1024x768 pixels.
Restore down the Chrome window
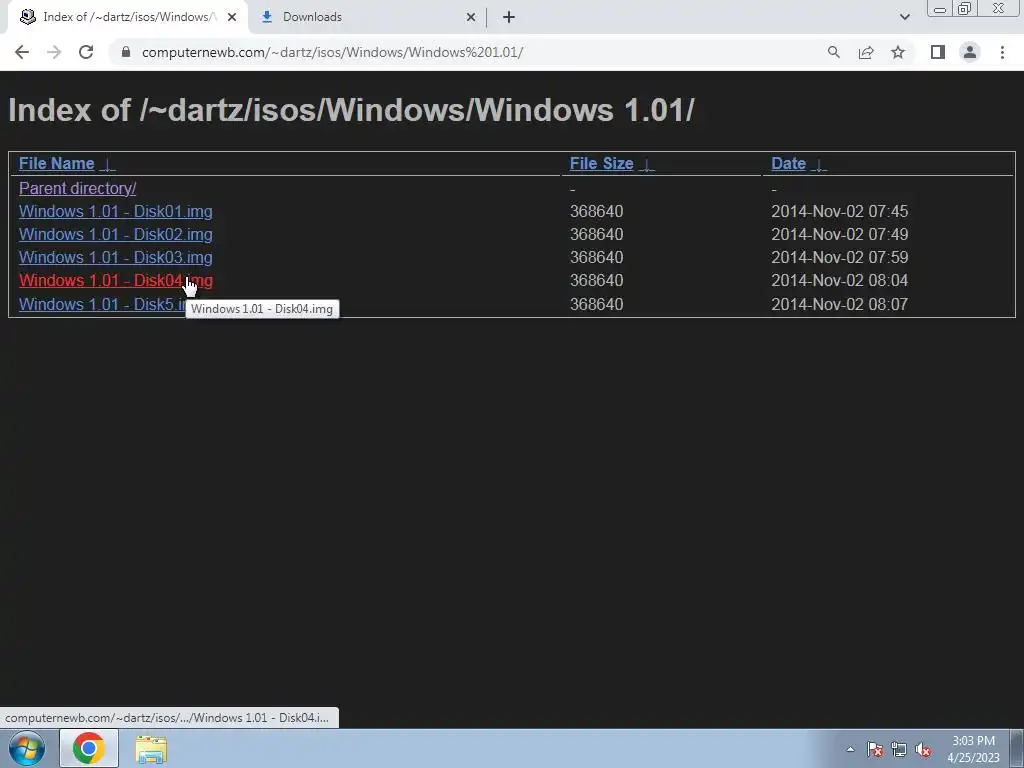point(965,8)
